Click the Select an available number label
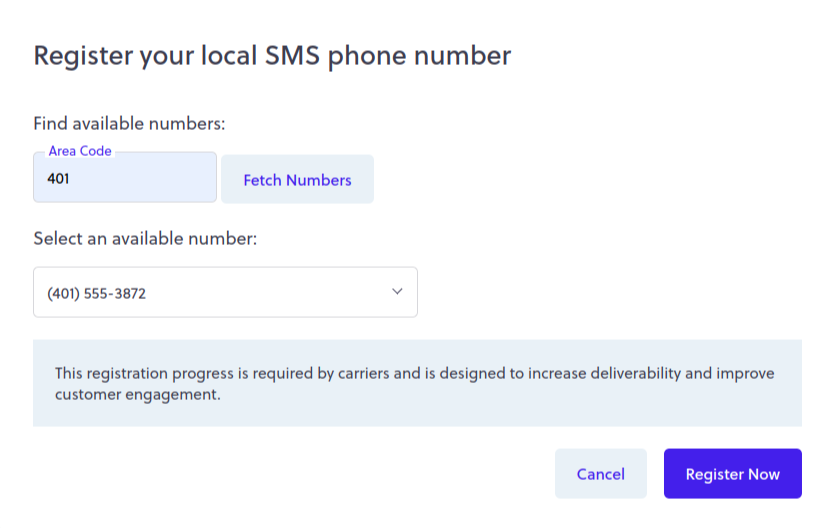Viewport: 821px width, 528px height. 145,239
